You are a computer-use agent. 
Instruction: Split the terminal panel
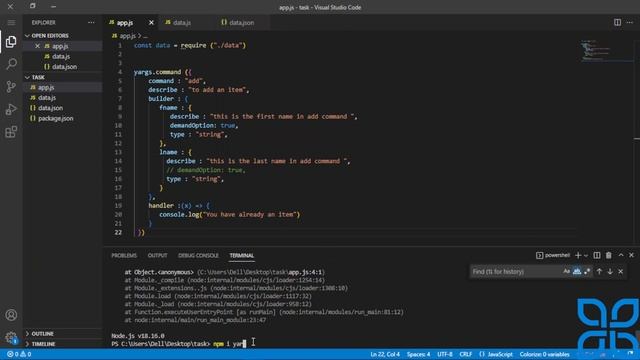[597, 255]
